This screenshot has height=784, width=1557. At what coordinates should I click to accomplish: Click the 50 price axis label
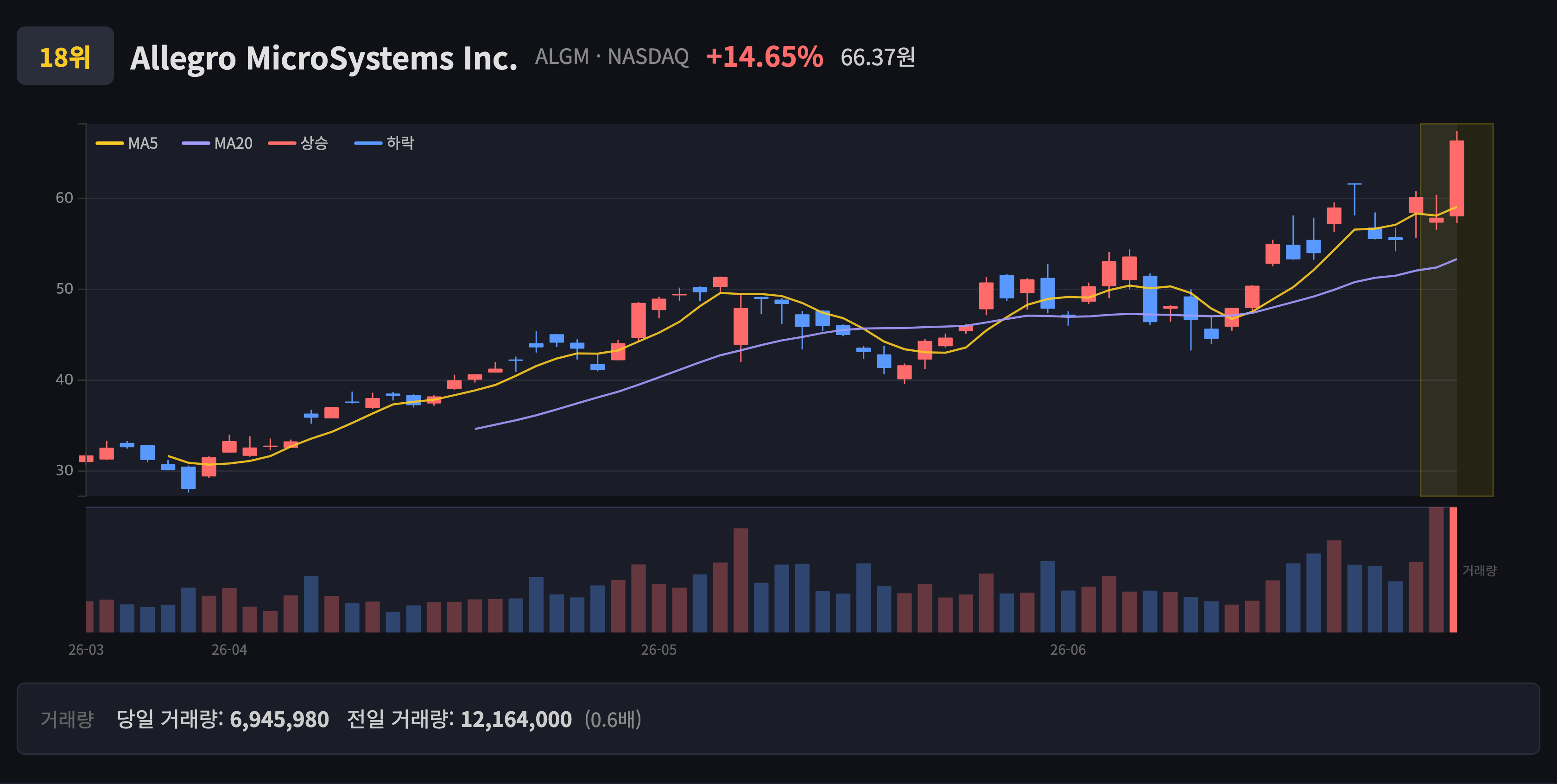point(64,288)
